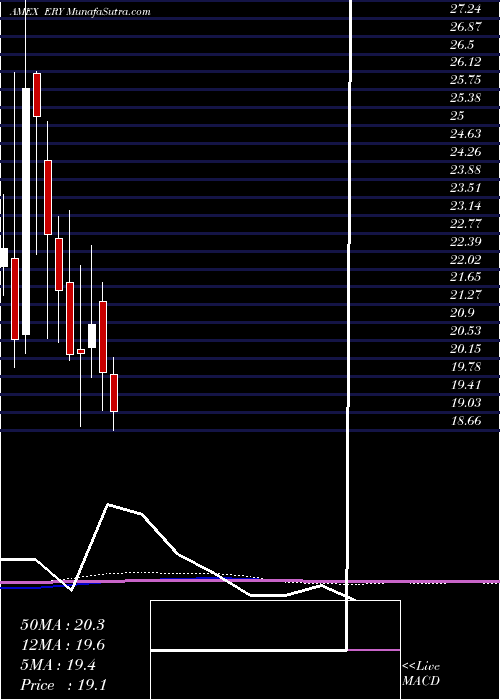Click the MACD line peak point
Viewport: 500px width, 700px height.
(108, 505)
